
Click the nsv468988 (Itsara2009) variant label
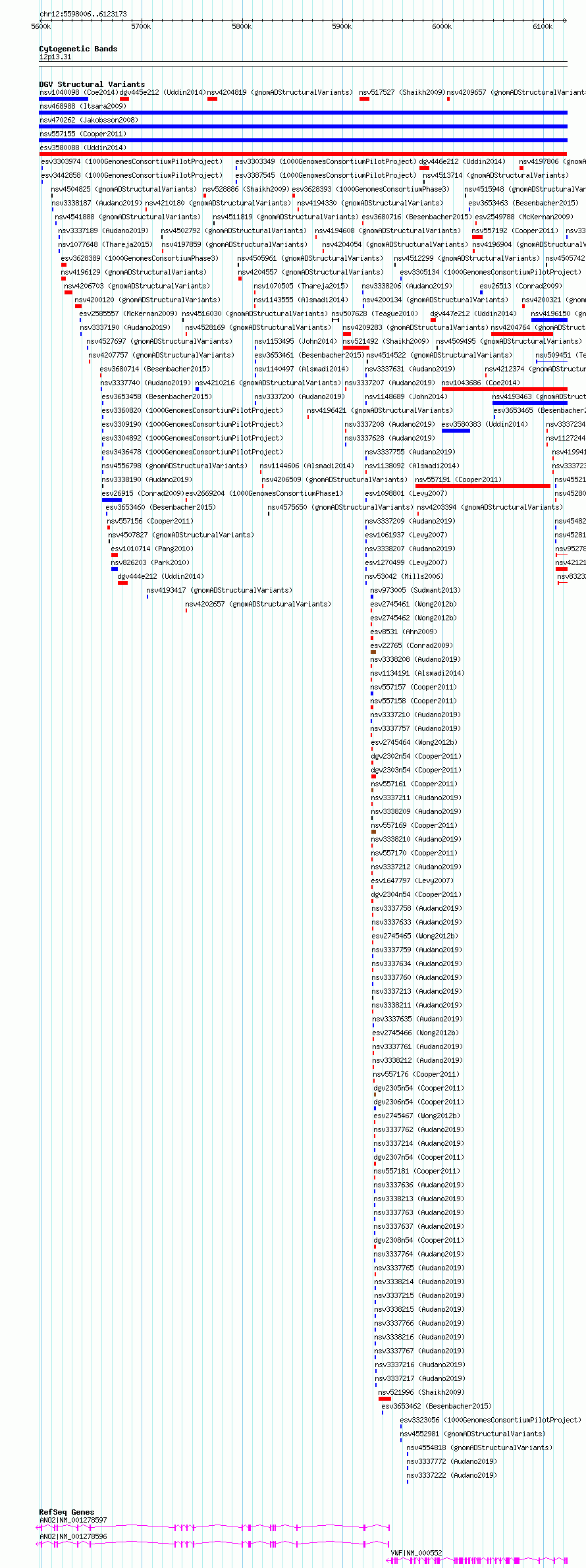pos(82,106)
